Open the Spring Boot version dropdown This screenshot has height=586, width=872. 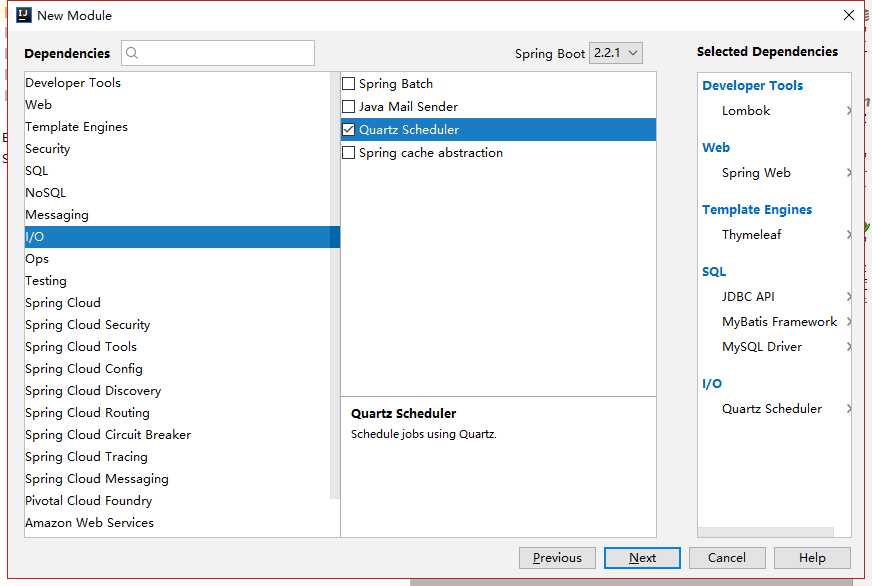tap(616, 53)
